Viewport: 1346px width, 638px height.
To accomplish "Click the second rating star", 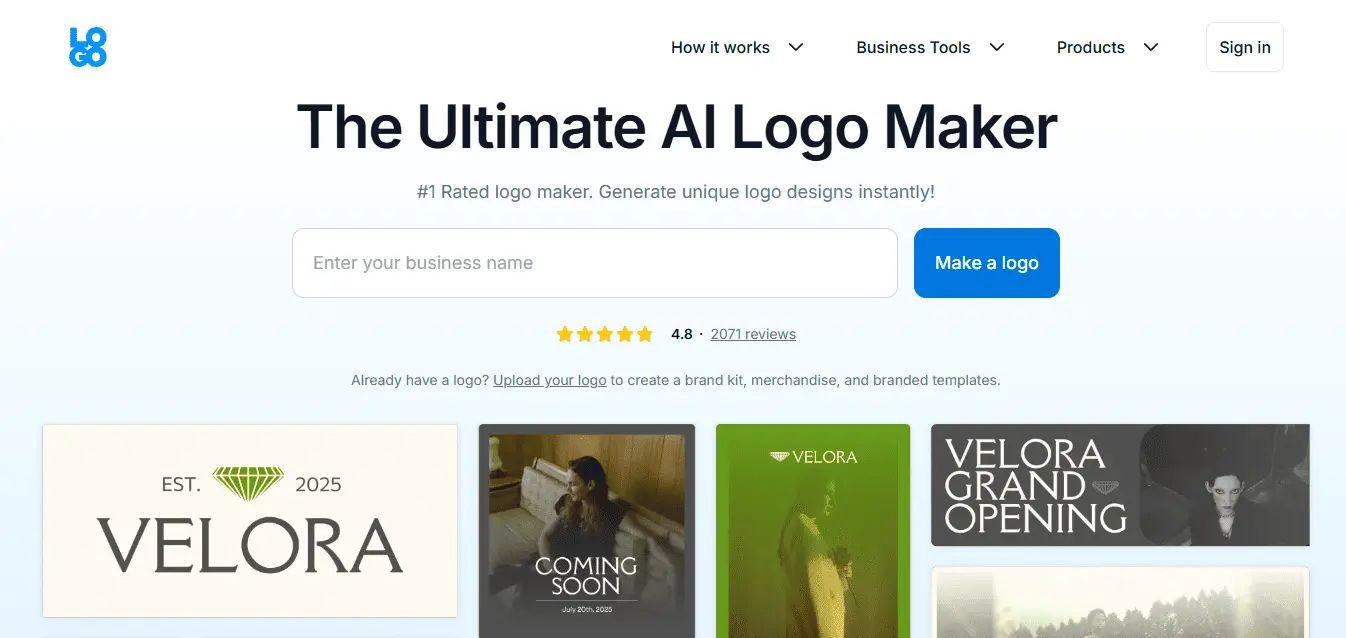I will tap(585, 334).
